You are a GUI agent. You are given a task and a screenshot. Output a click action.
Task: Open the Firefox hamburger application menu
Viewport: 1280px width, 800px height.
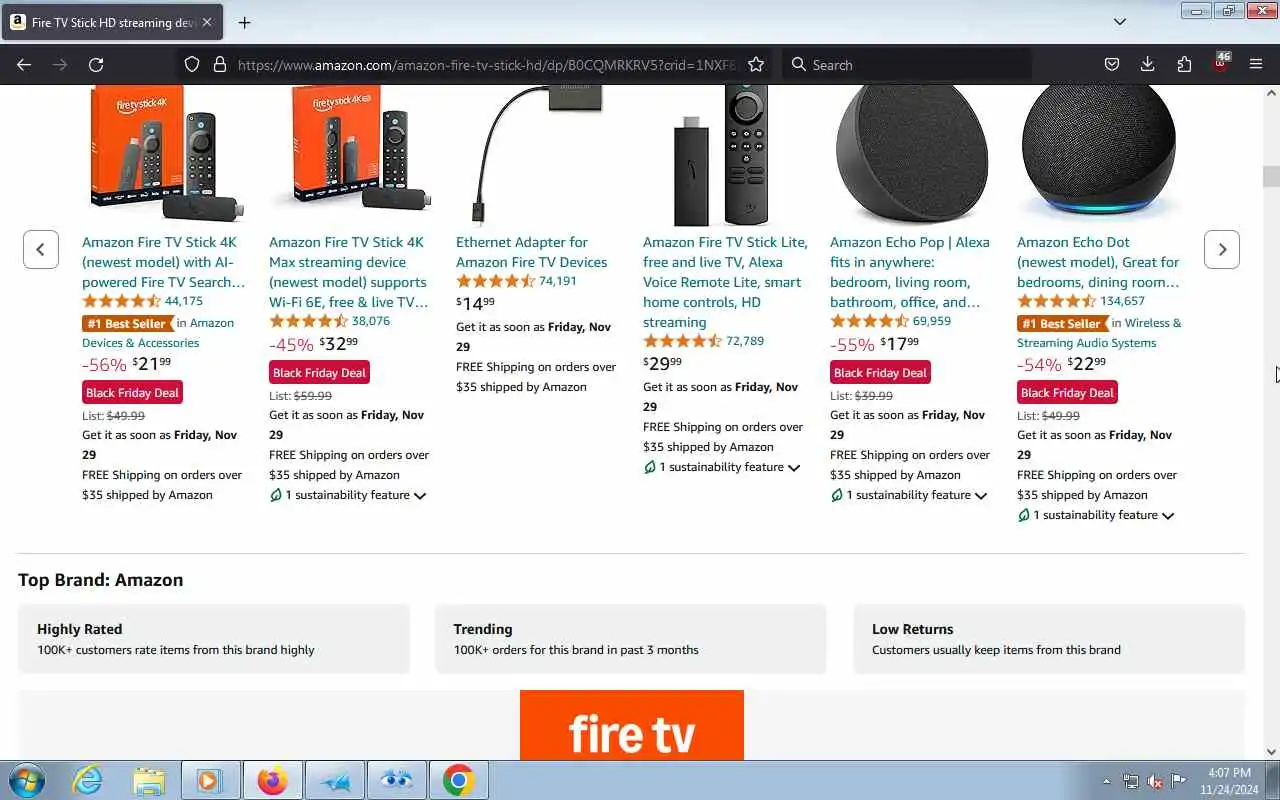[1256, 64]
